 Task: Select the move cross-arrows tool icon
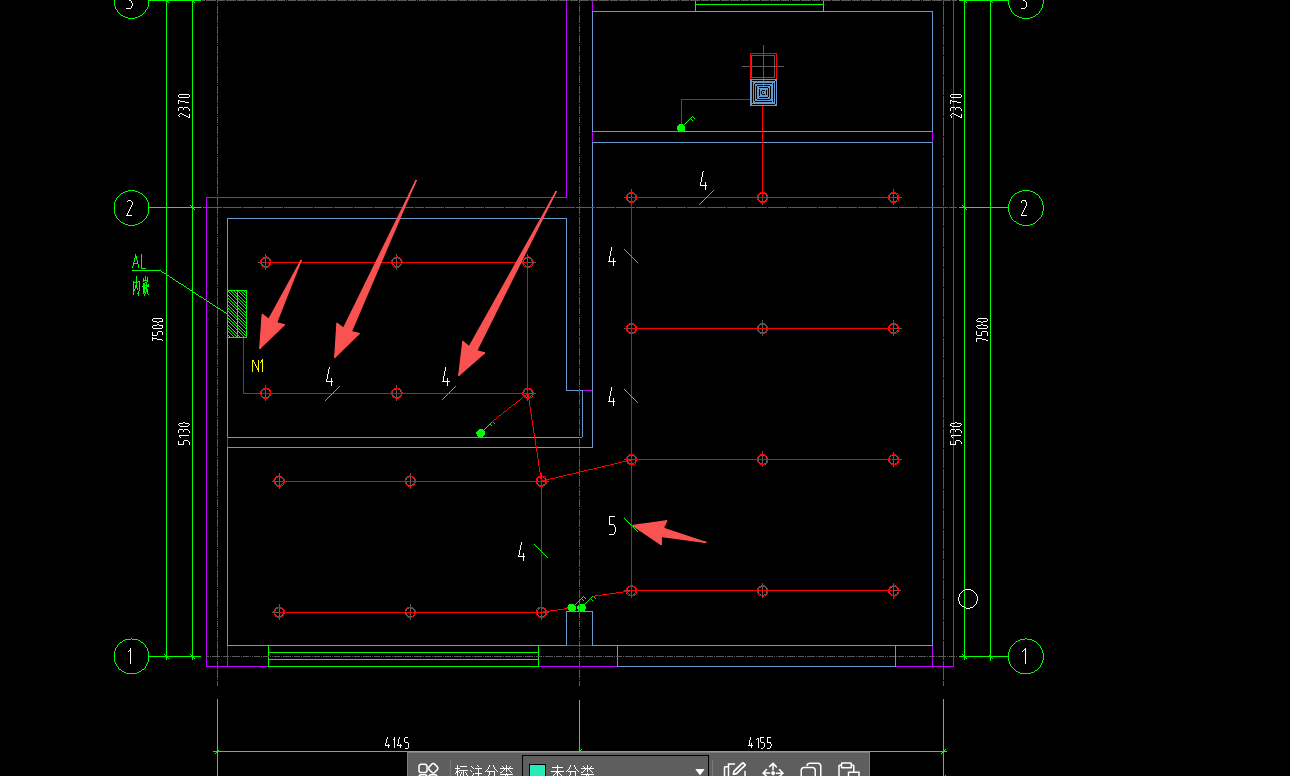coord(773,770)
